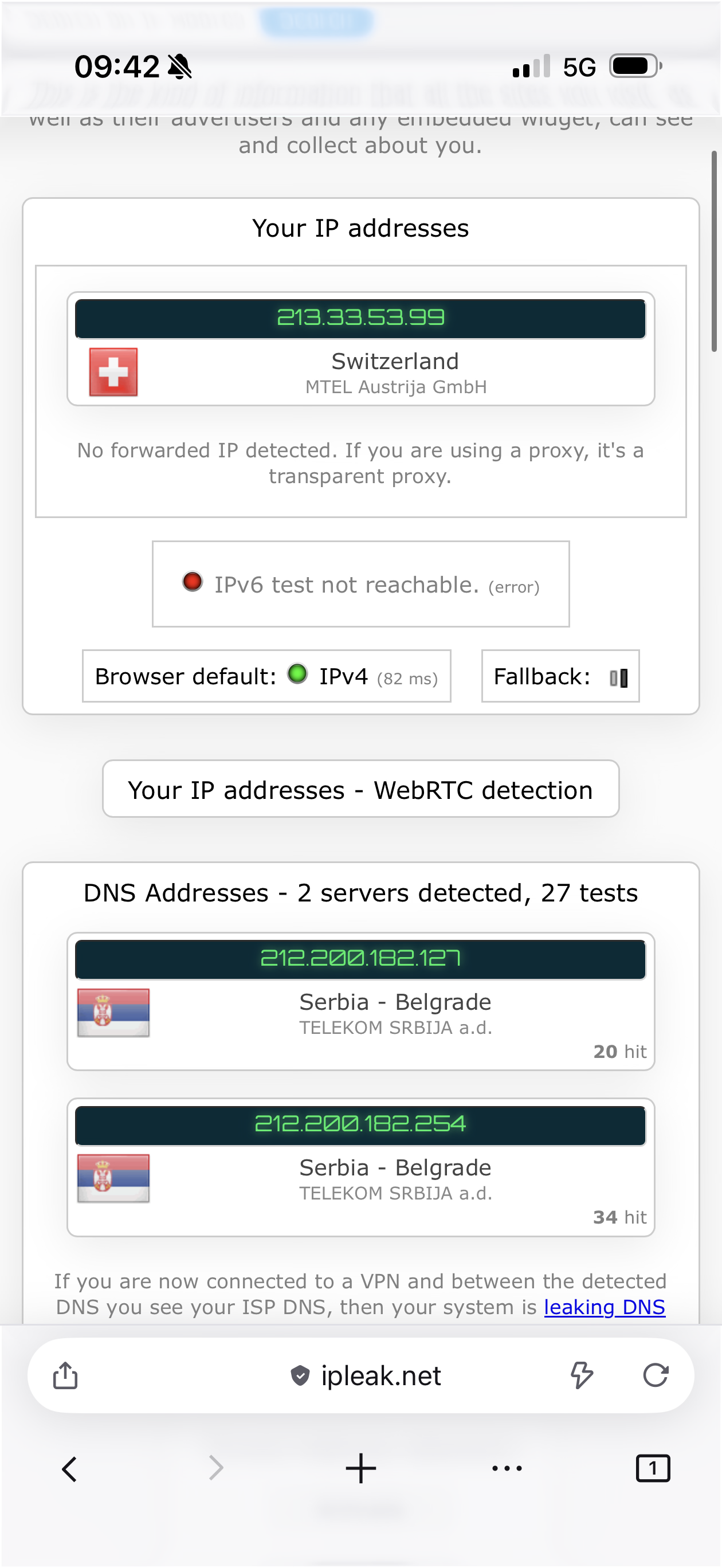Viewport: 722px width, 1568px height.
Task: Tap the Fallback status indicator
Action: [x=618, y=677]
